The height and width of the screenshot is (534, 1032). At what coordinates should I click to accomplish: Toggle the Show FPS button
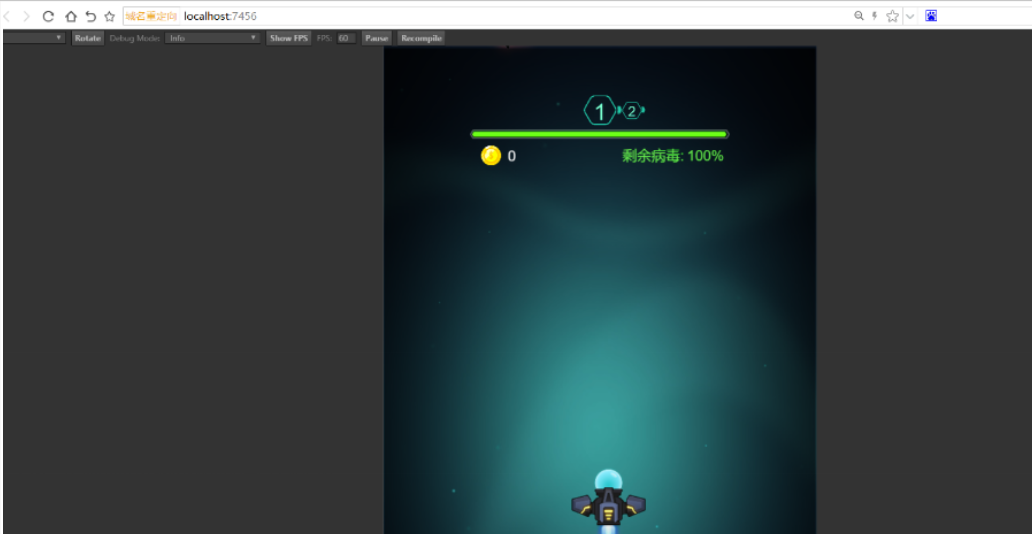[289, 38]
